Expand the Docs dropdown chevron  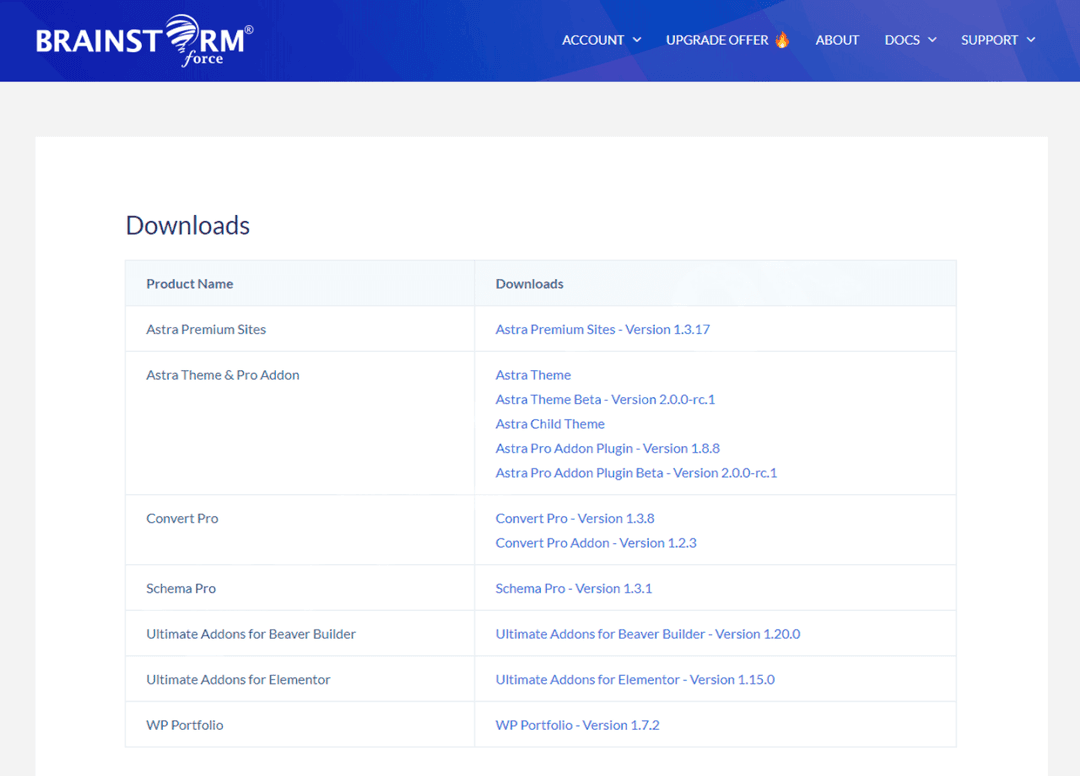932,40
